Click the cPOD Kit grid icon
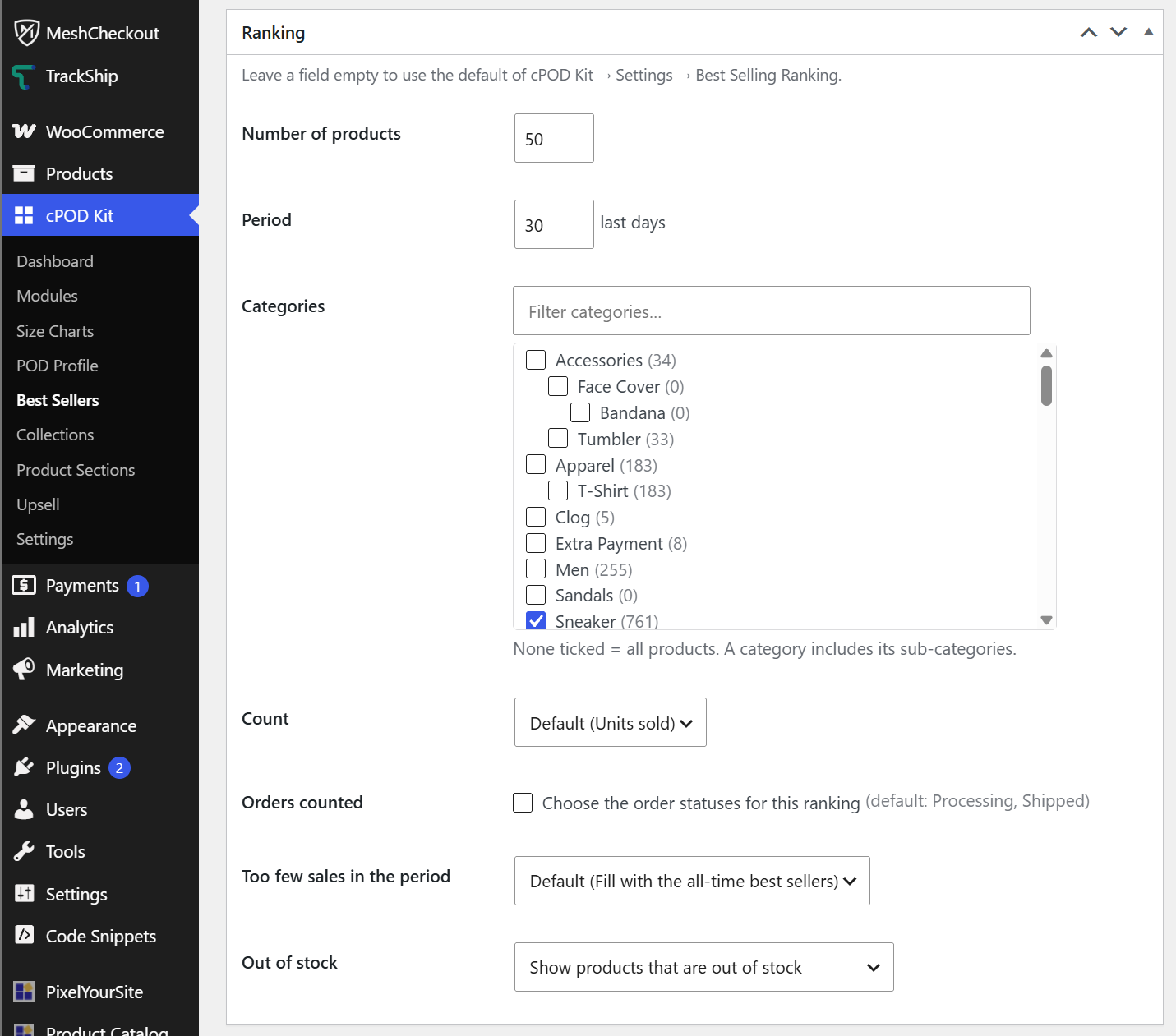This screenshot has height=1036, width=1176. [x=24, y=215]
